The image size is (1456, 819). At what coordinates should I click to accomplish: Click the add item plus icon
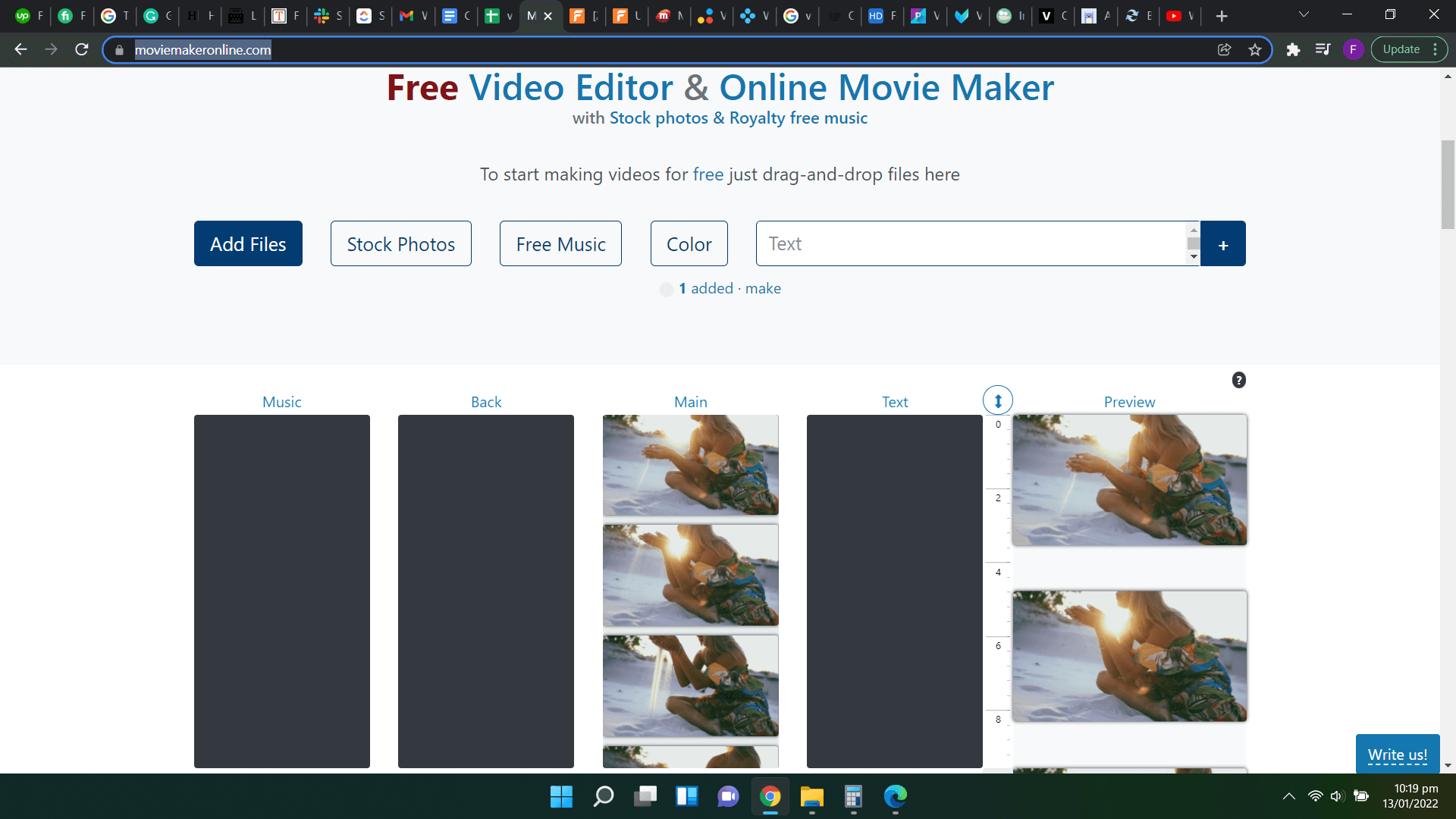click(1223, 243)
